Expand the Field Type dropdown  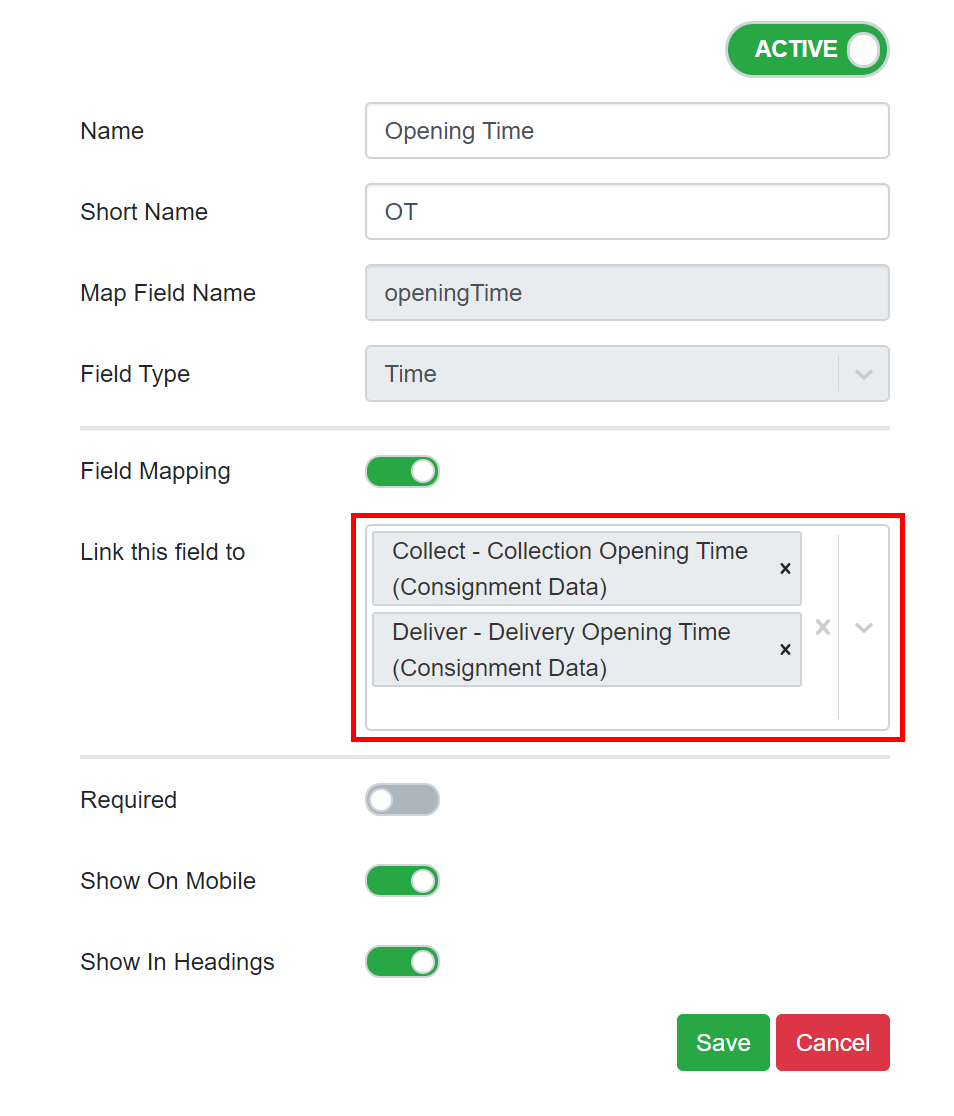pyautogui.click(x=862, y=373)
